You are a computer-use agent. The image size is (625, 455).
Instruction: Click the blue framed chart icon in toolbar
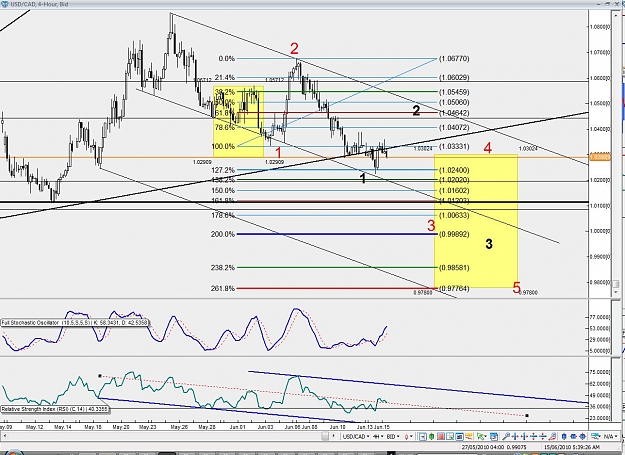tap(459, 437)
